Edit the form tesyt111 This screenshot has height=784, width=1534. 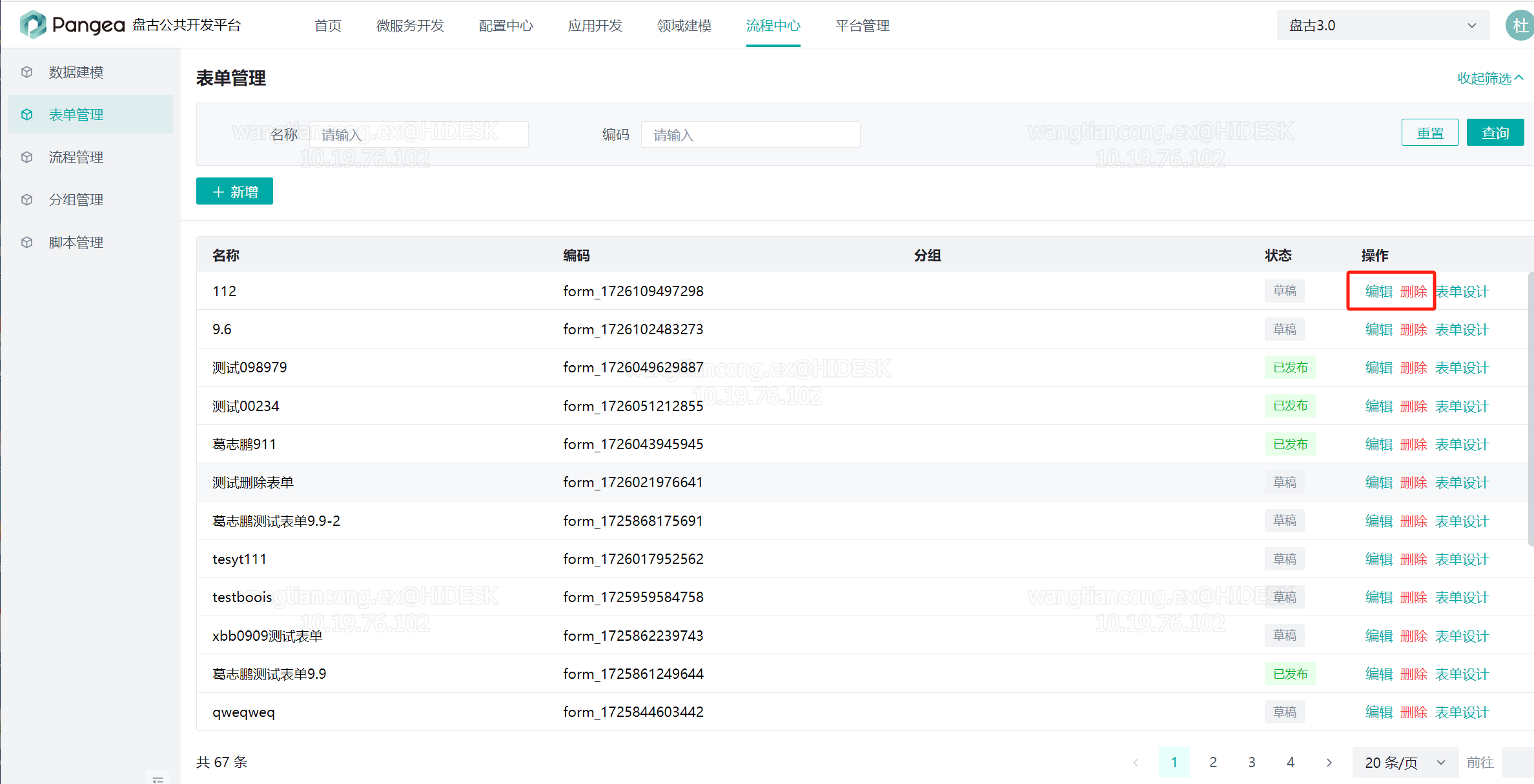pyautogui.click(x=1379, y=559)
